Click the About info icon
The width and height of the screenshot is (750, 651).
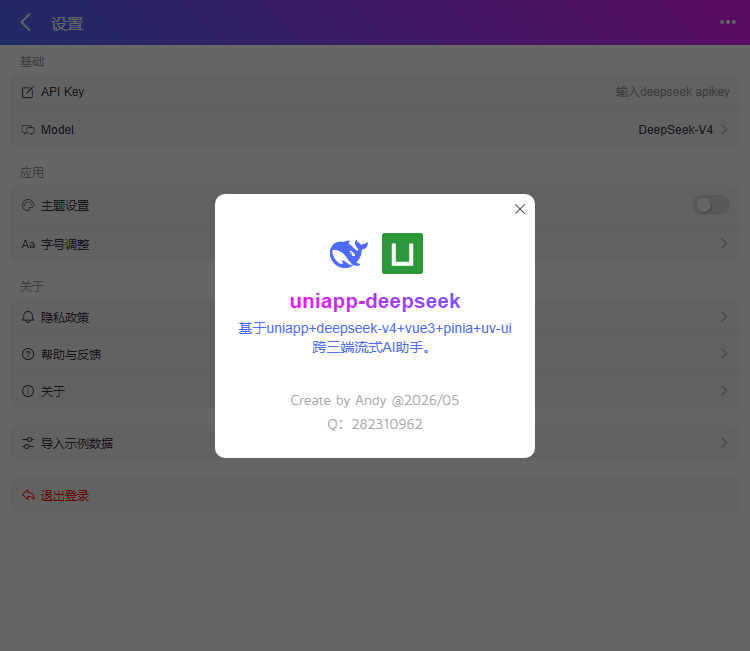(x=28, y=391)
